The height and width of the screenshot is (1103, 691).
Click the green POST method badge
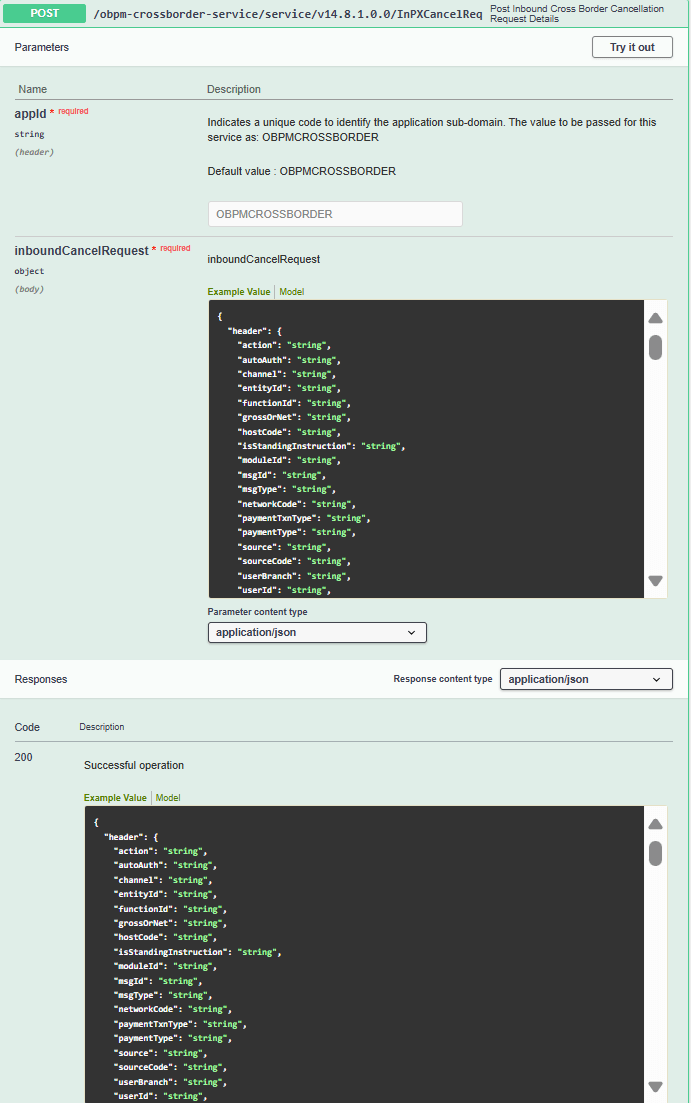pyautogui.click(x=44, y=13)
